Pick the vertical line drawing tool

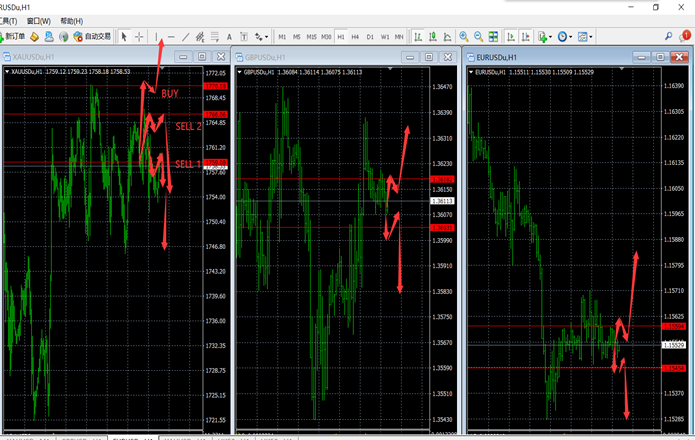[157, 36]
